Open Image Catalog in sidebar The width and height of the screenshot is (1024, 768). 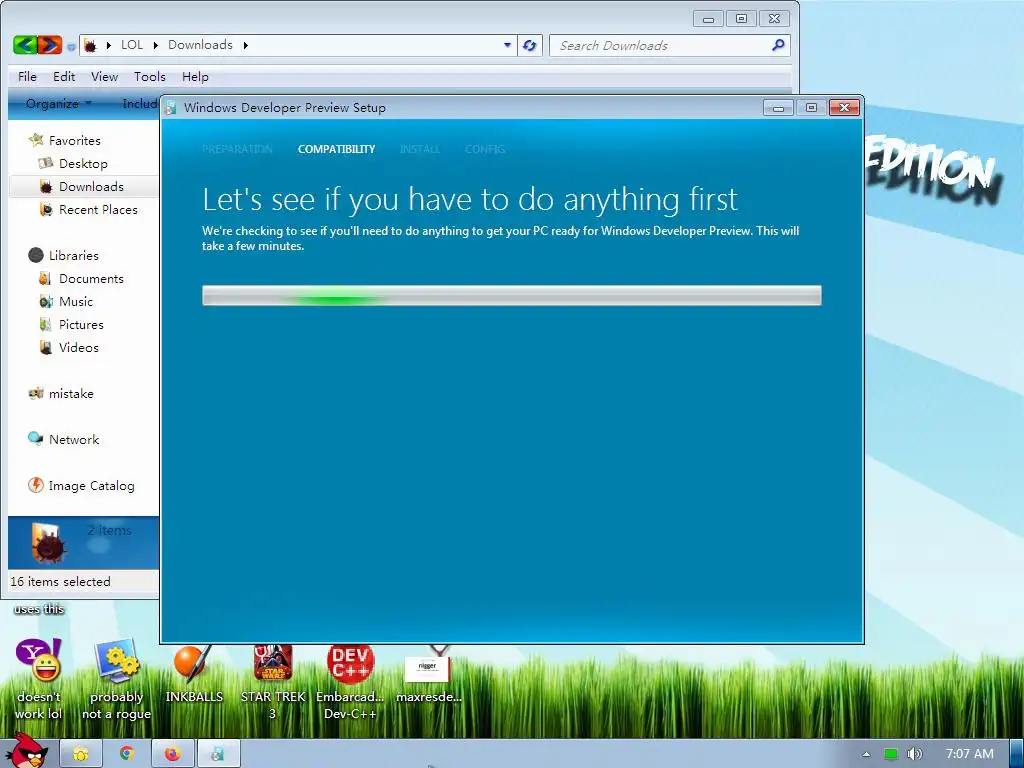(91, 486)
